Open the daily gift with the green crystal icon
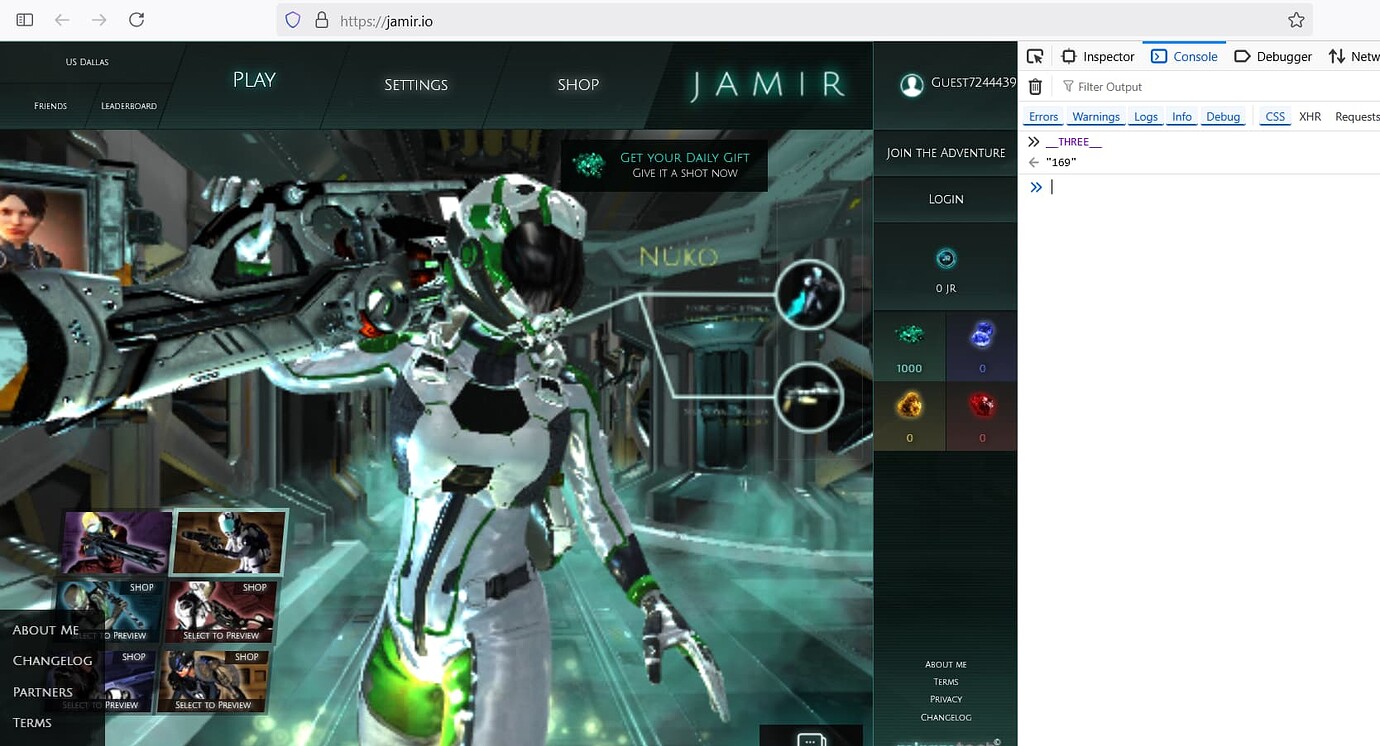 click(664, 163)
